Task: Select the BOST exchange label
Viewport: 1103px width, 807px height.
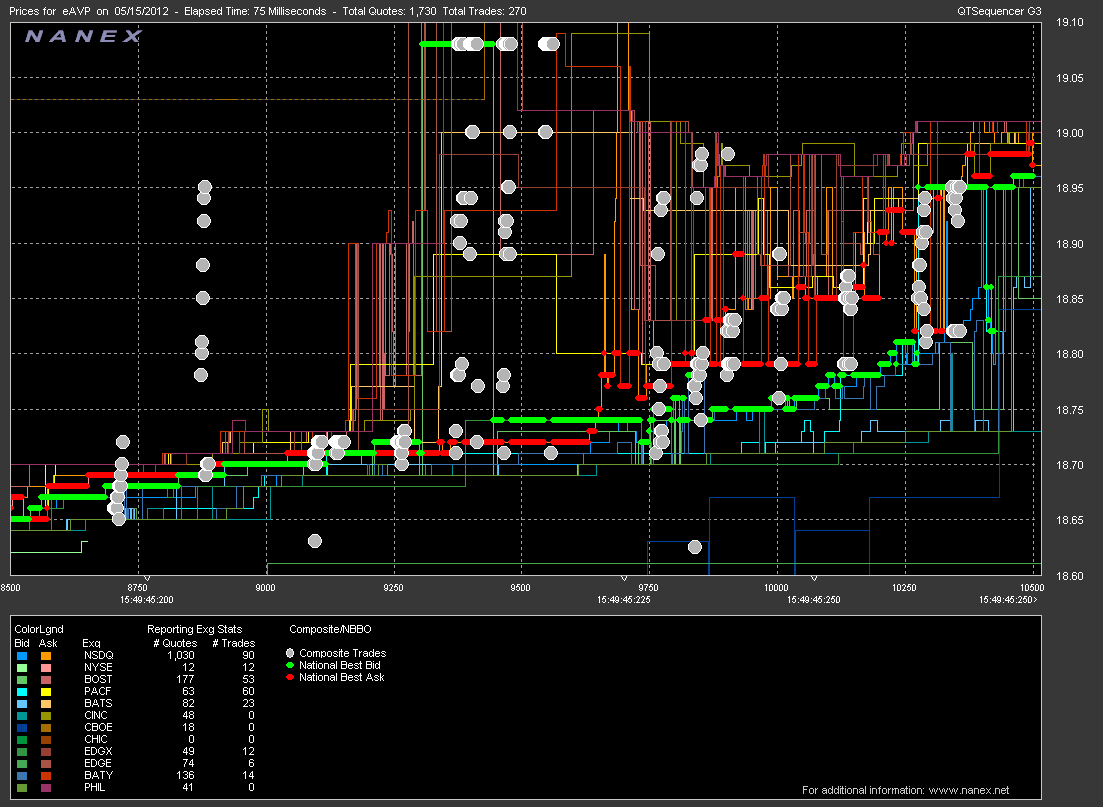Action: 98,679
